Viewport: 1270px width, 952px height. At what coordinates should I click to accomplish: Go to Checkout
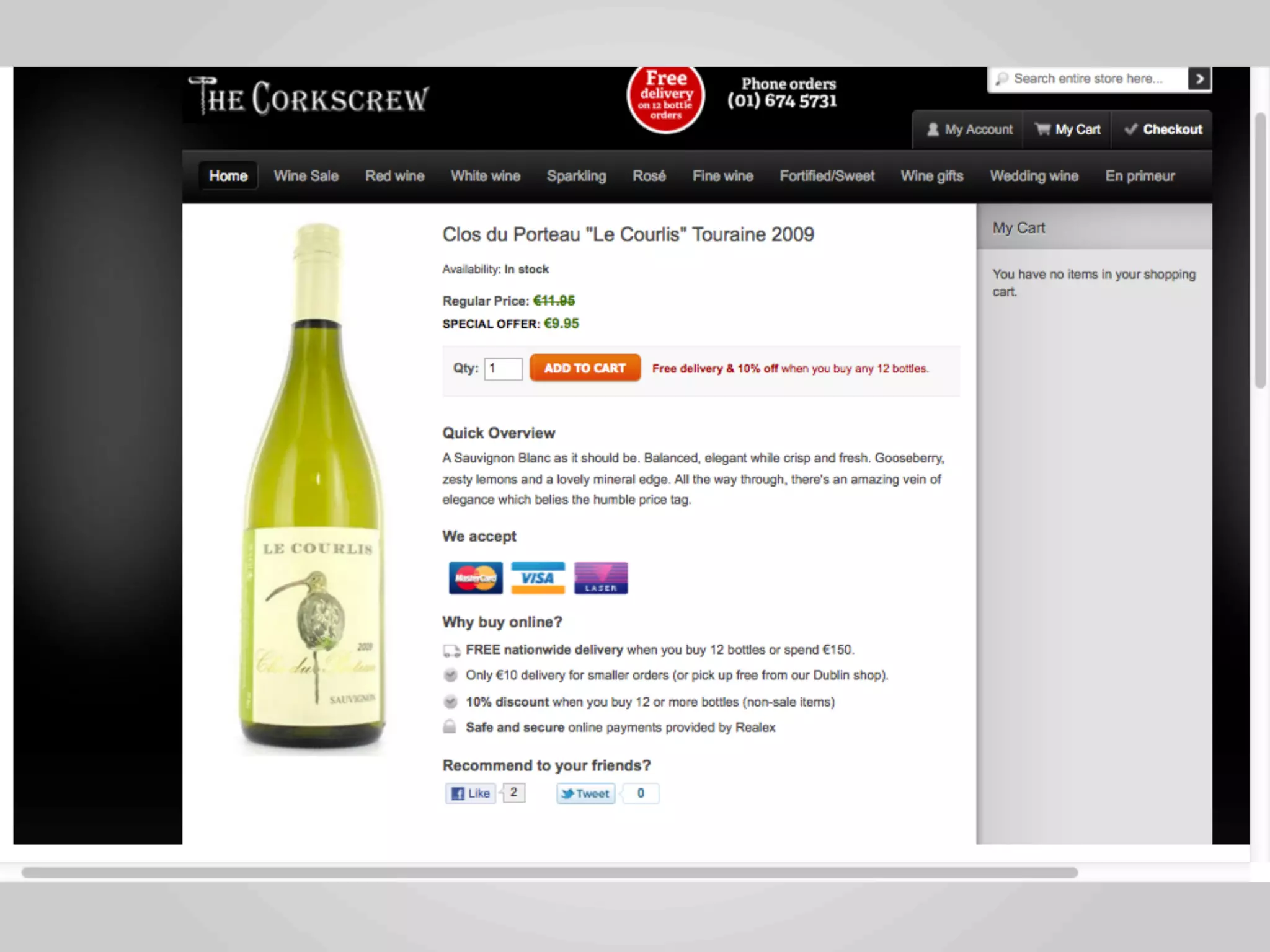(1163, 130)
